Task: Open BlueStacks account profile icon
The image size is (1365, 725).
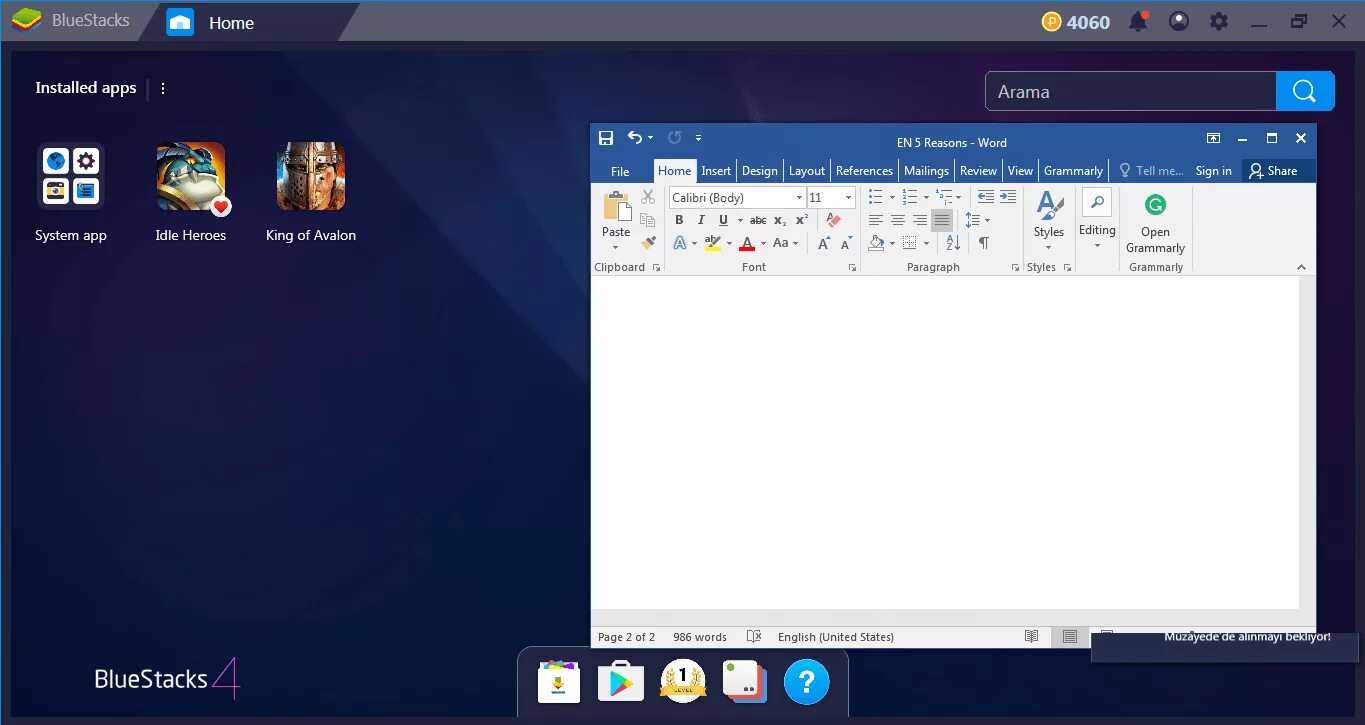Action: pos(1179,21)
